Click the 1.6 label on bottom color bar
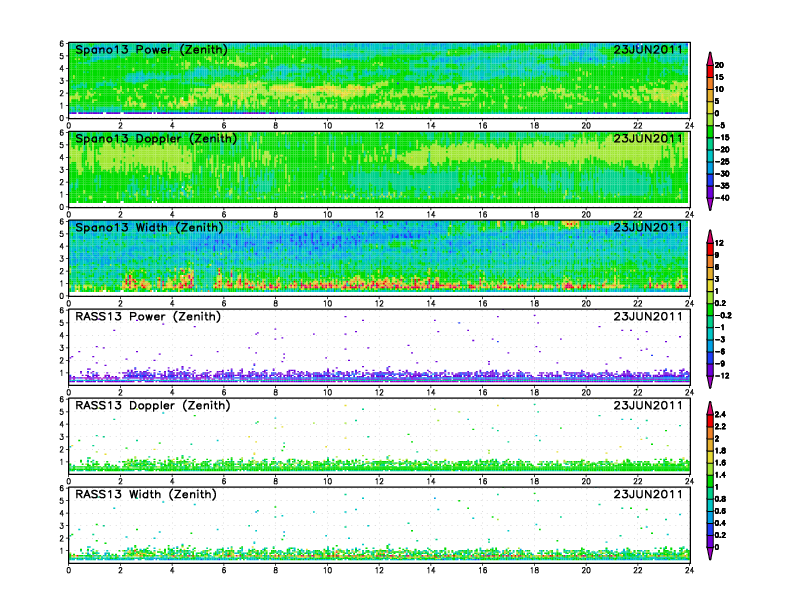This screenshot has height=612, width=792. point(720,463)
